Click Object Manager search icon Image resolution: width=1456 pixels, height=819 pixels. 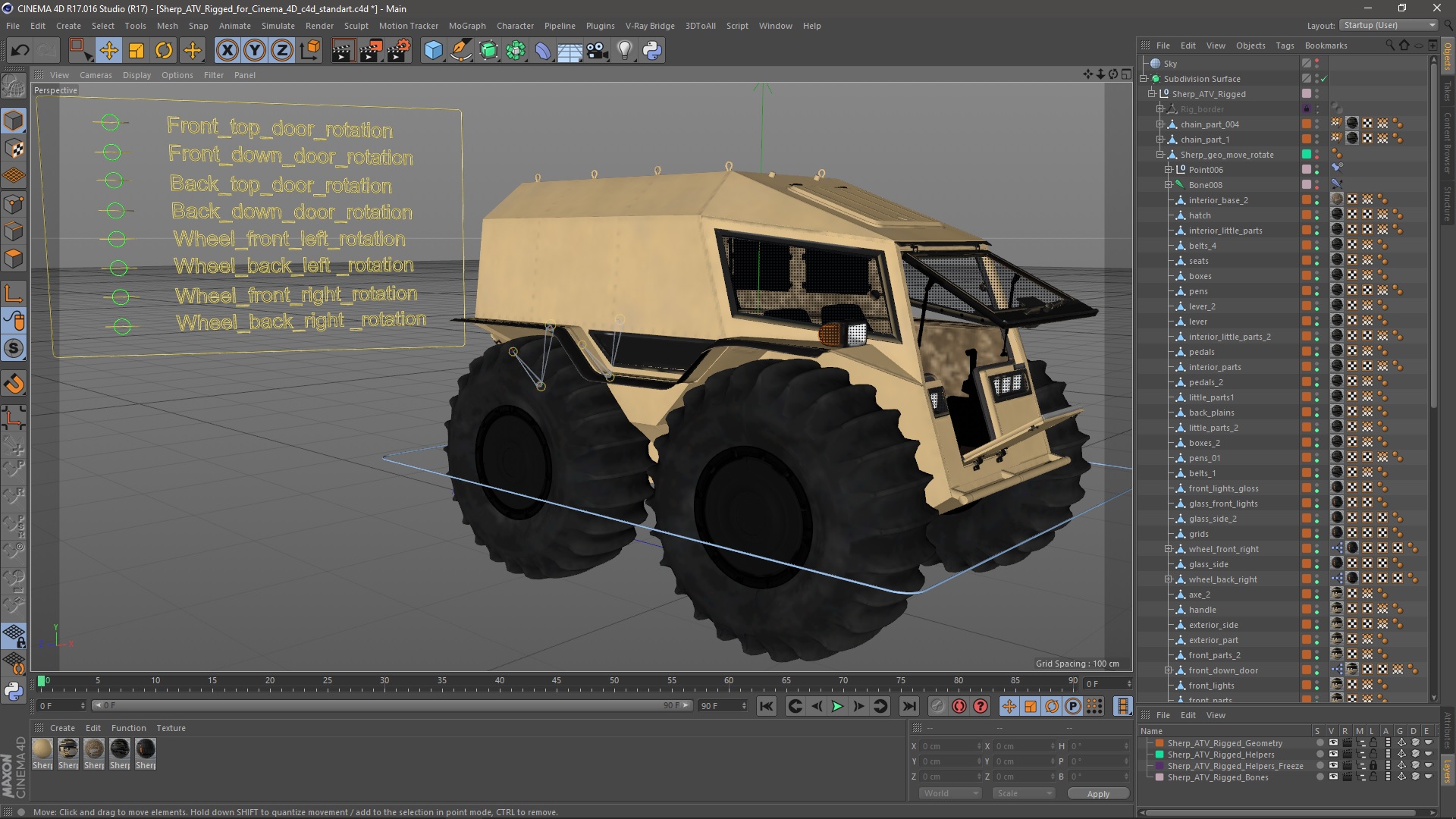(1390, 45)
